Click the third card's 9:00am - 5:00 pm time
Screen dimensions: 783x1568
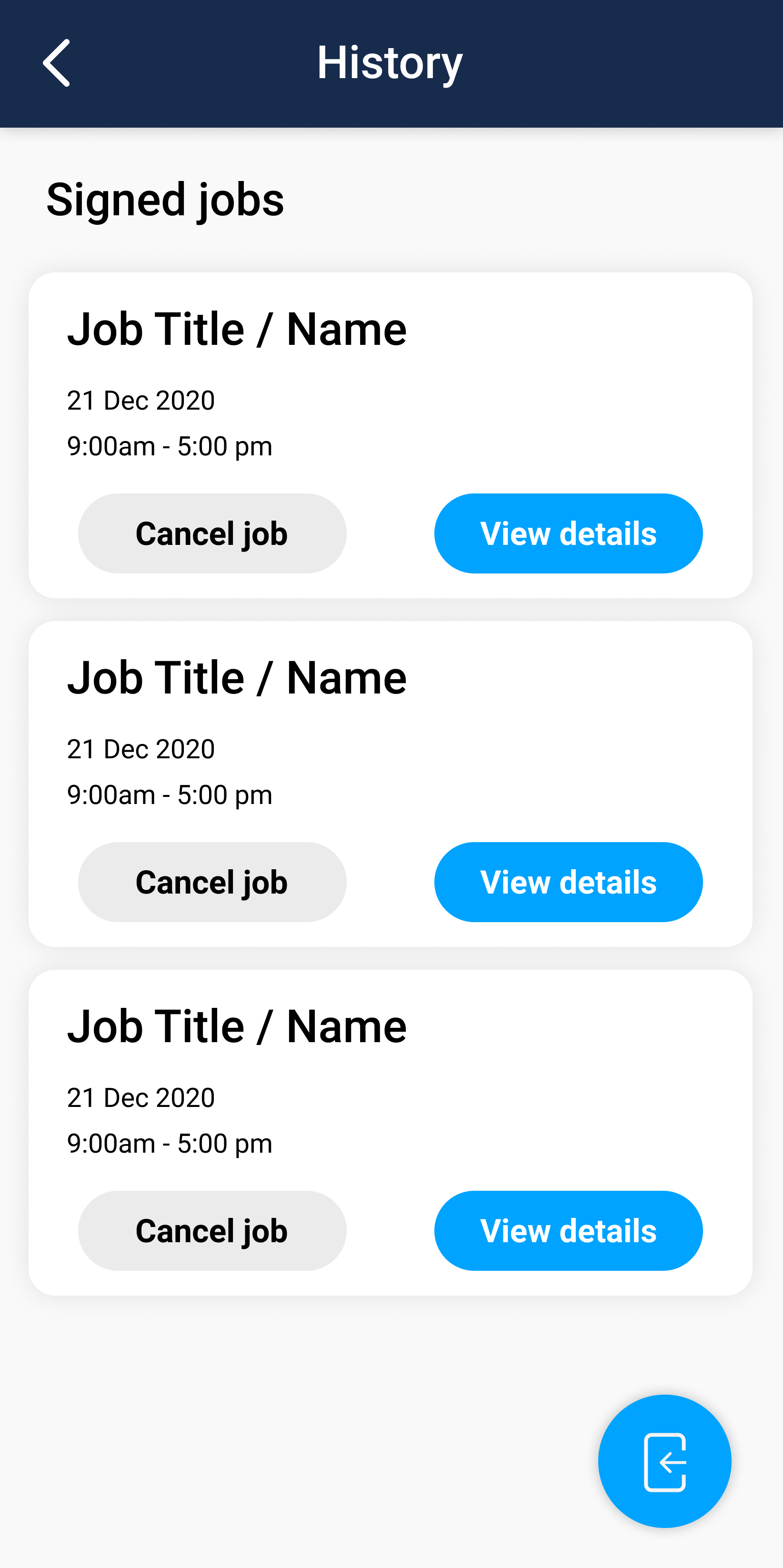pos(169,1144)
